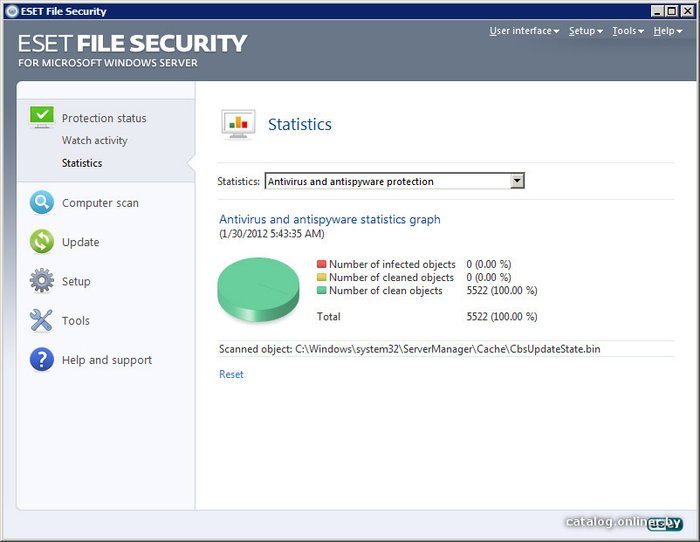Open the User interface menu
This screenshot has height=542, width=700.
point(523,31)
